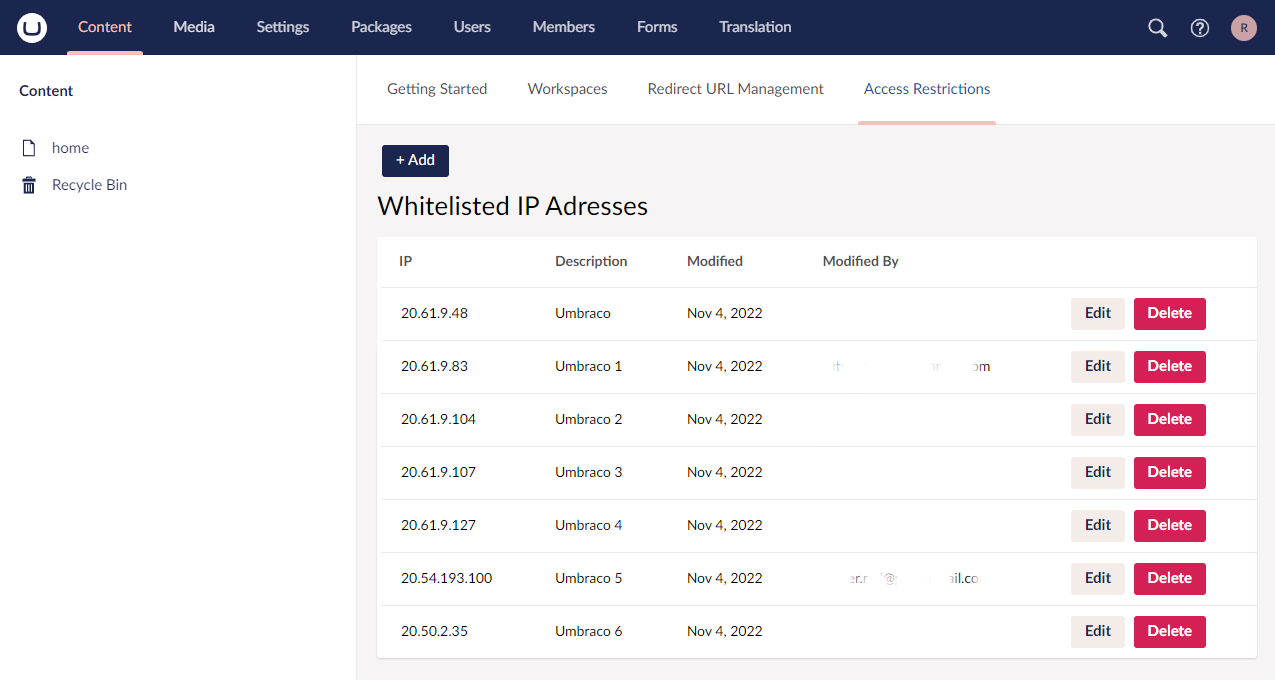Open the Users section

(472, 27)
